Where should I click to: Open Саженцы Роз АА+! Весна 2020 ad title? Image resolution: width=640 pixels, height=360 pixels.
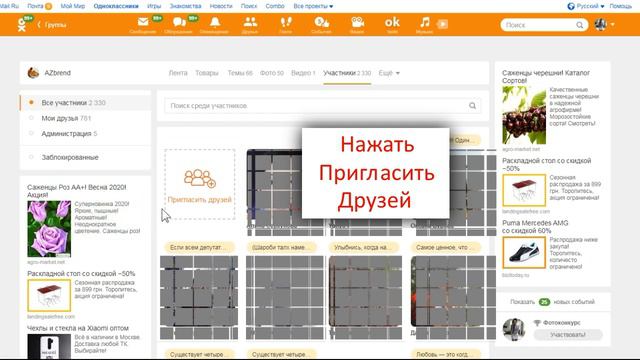click(77, 191)
